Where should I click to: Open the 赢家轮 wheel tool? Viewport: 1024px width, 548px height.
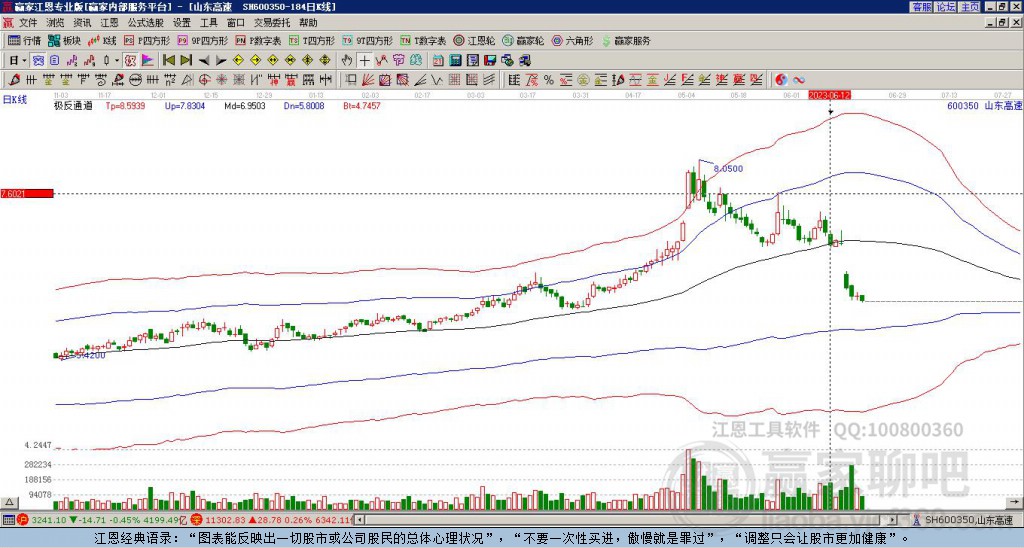tap(524, 40)
